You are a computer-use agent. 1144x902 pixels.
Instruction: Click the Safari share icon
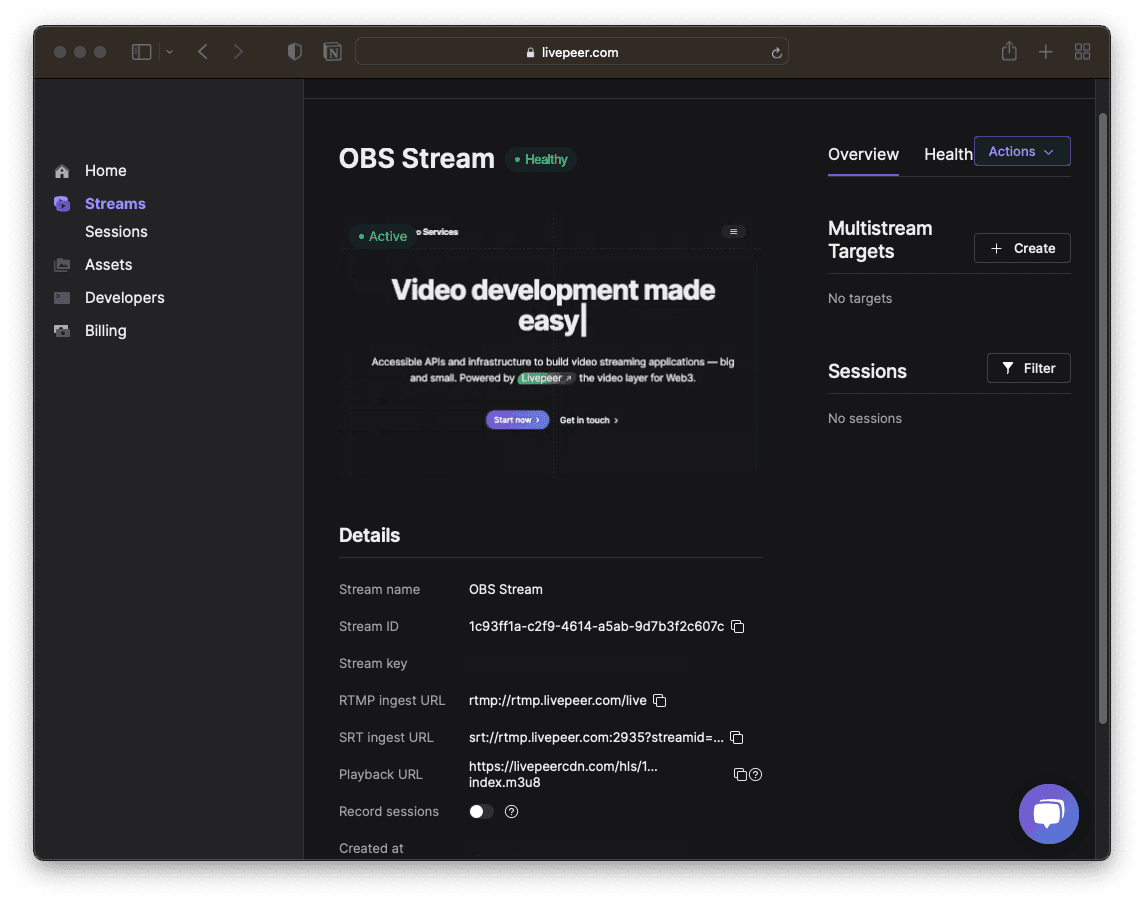[1009, 52]
